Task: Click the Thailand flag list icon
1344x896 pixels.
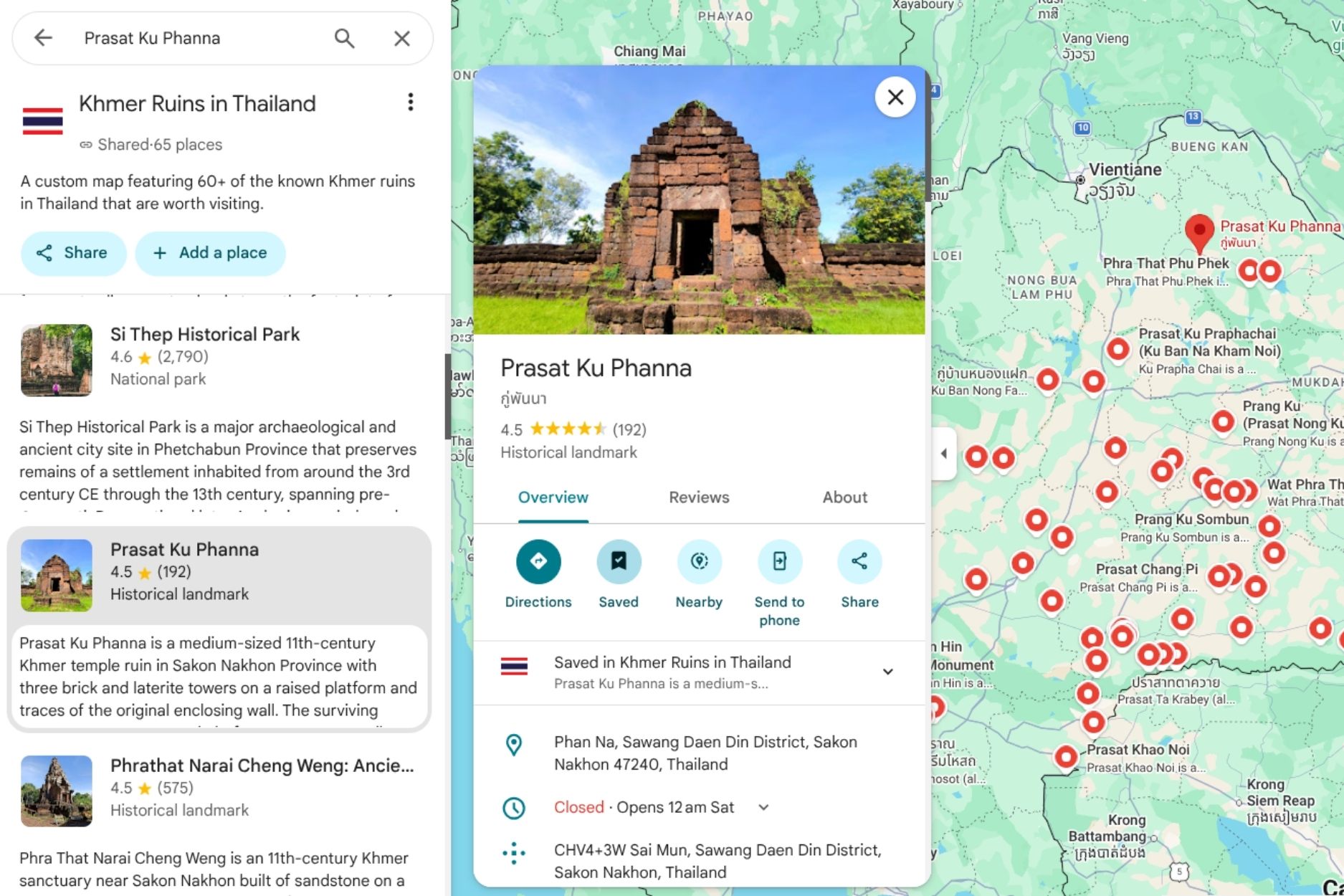Action: [x=43, y=121]
